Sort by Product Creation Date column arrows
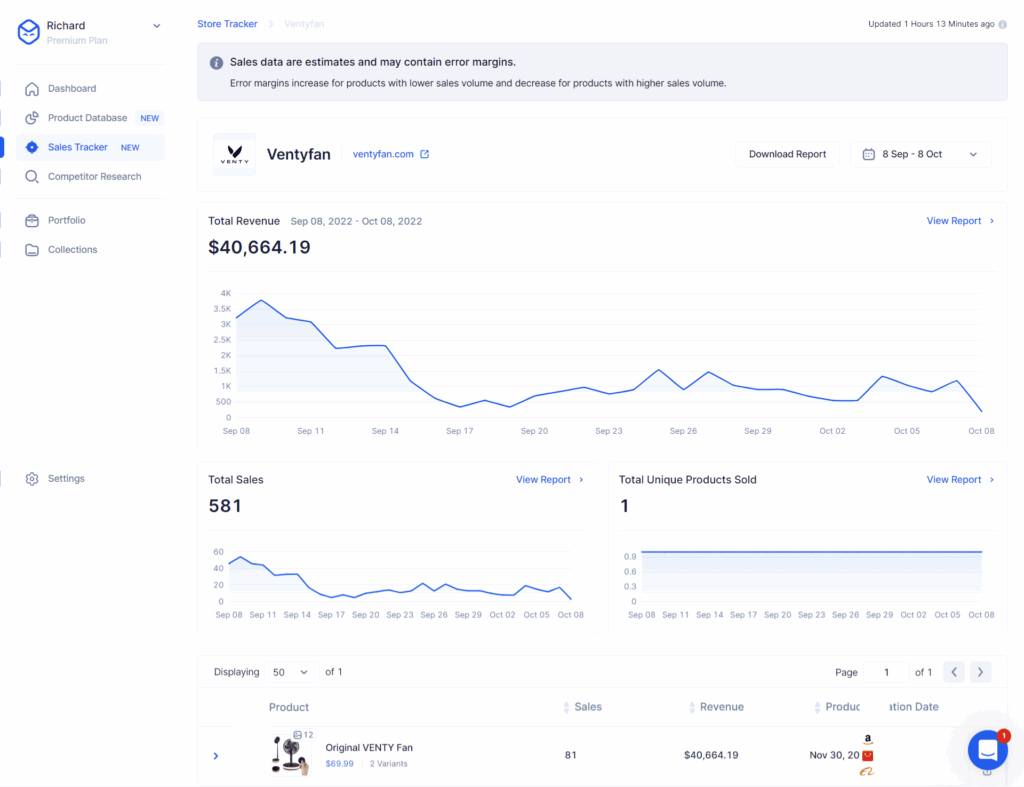 [x=817, y=707]
